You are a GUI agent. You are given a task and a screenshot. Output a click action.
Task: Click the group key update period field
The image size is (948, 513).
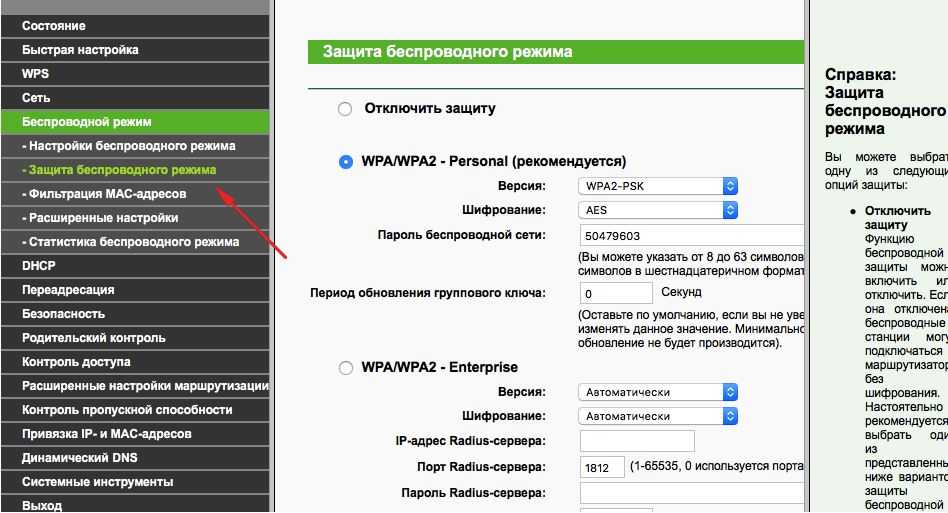616,294
